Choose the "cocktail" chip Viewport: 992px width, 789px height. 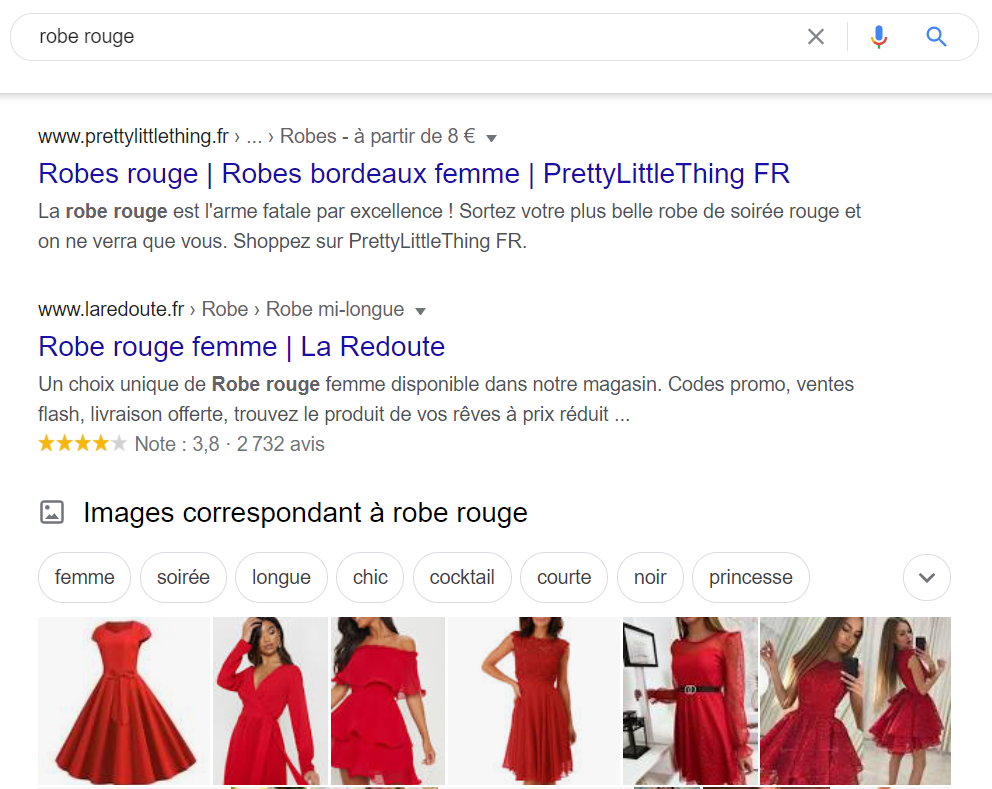click(462, 577)
